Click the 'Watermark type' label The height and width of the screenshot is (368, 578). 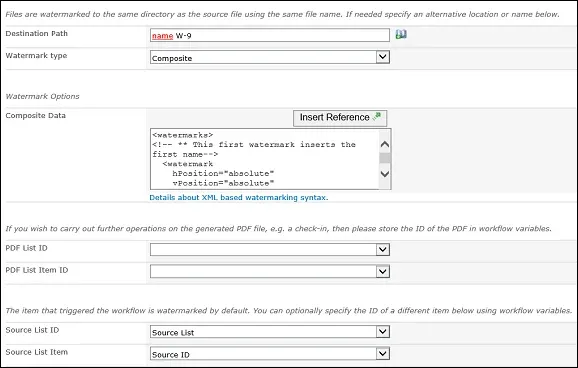point(36,56)
